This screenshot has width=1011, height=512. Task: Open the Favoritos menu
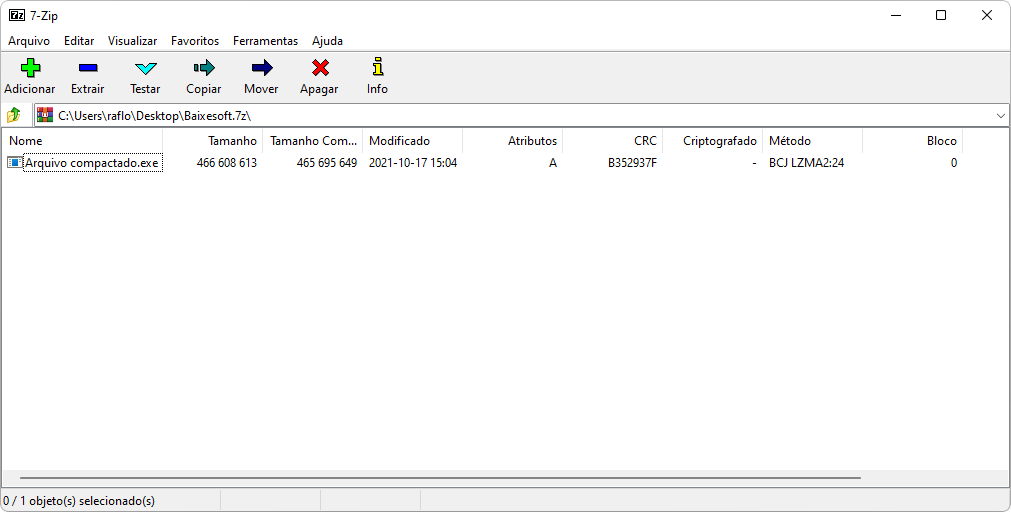pyautogui.click(x=195, y=41)
